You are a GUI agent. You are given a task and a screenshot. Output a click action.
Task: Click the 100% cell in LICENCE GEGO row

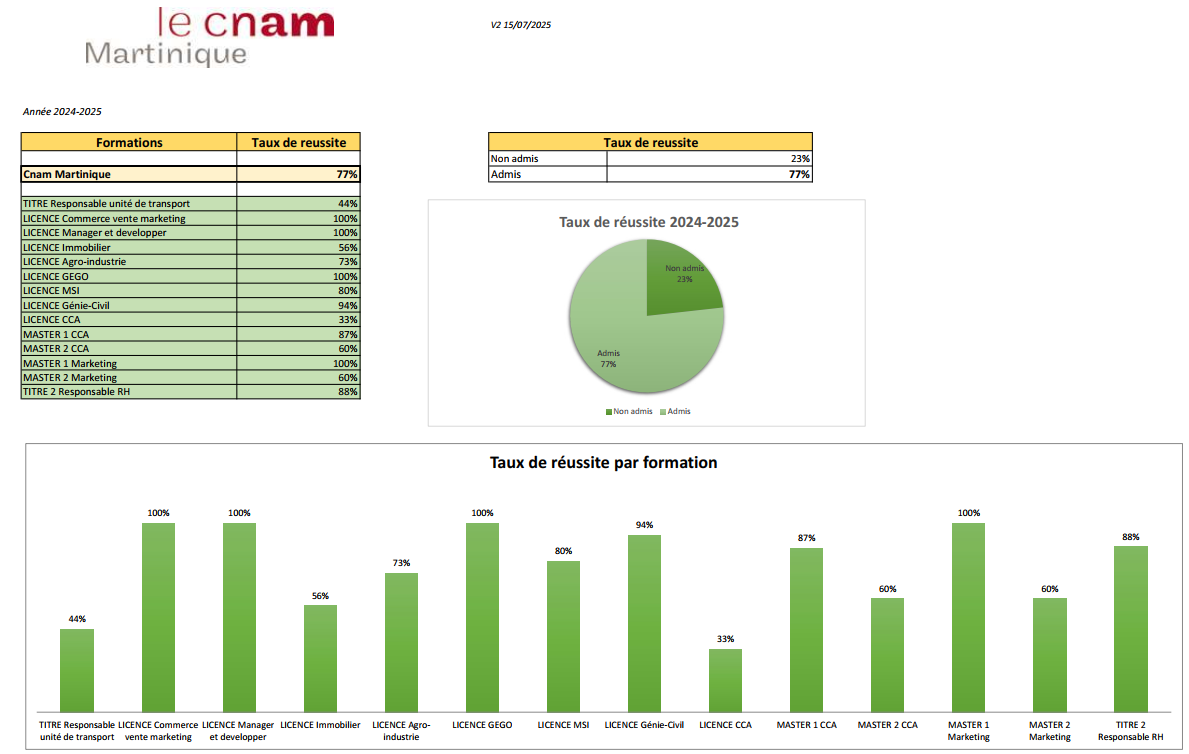(299, 276)
